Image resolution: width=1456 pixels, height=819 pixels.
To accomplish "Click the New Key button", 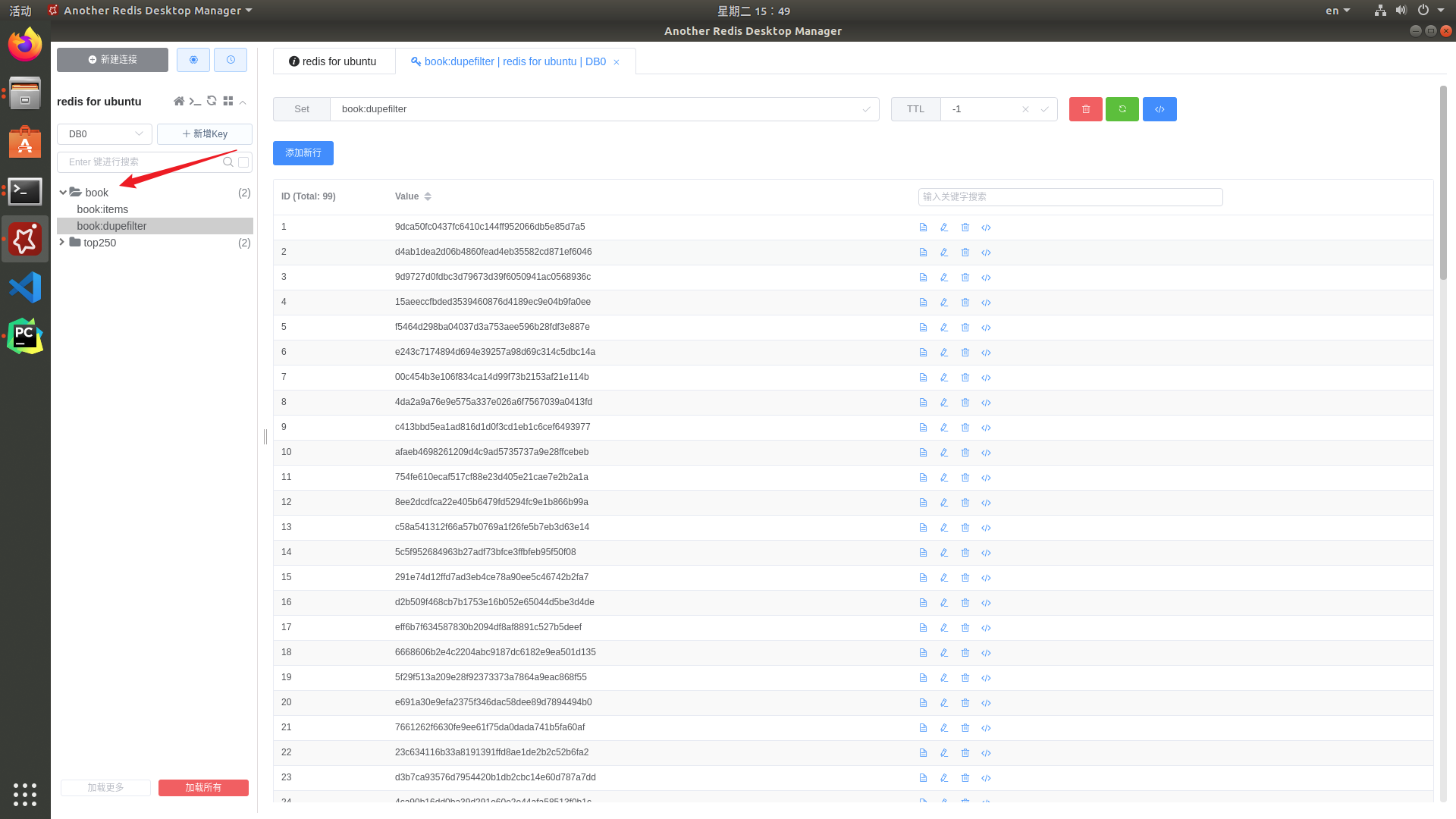I will tap(205, 134).
